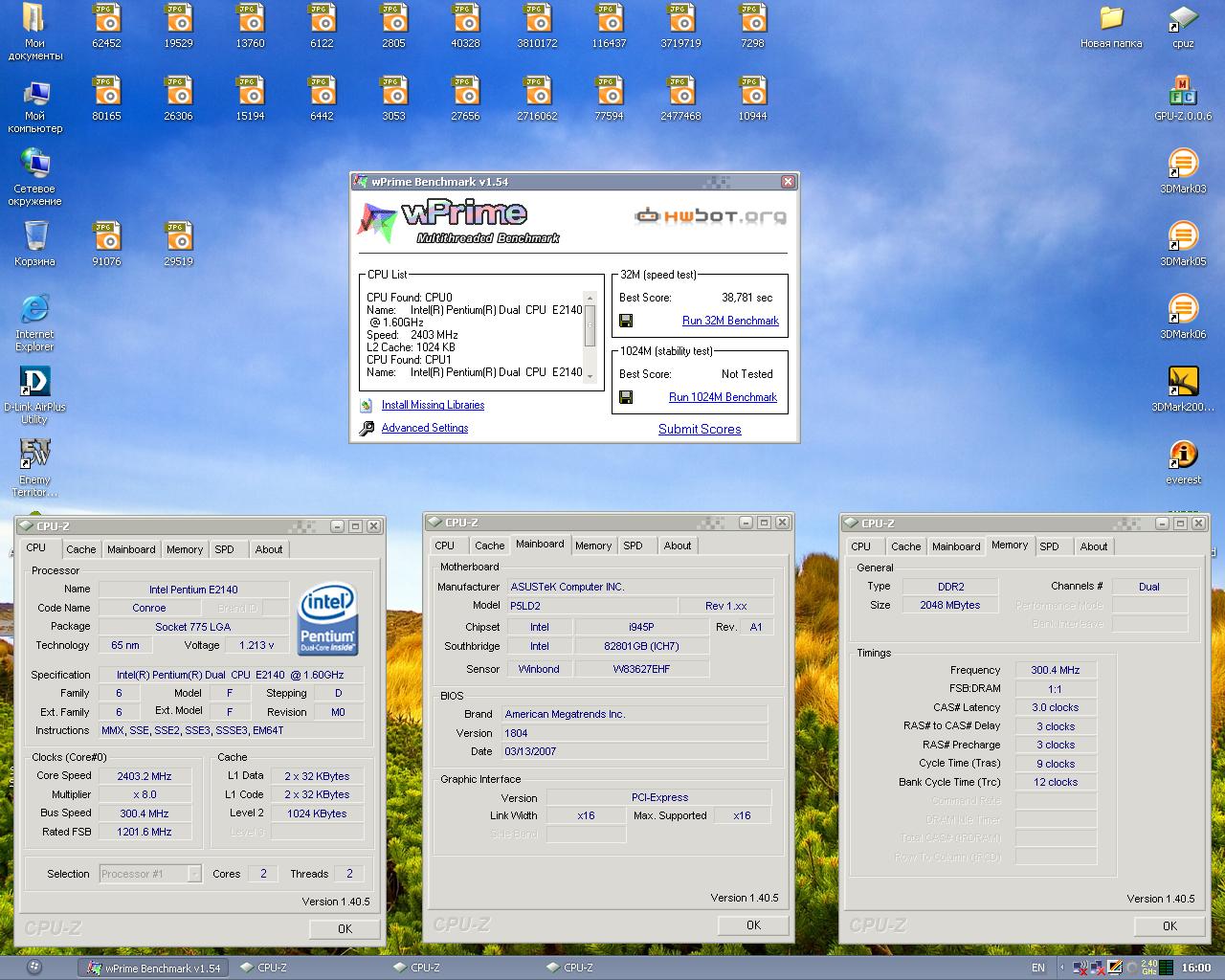Click Submit Scores link in wPrime
Image resolution: width=1225 pixels, height=980 pixels.
coord(700,429)
